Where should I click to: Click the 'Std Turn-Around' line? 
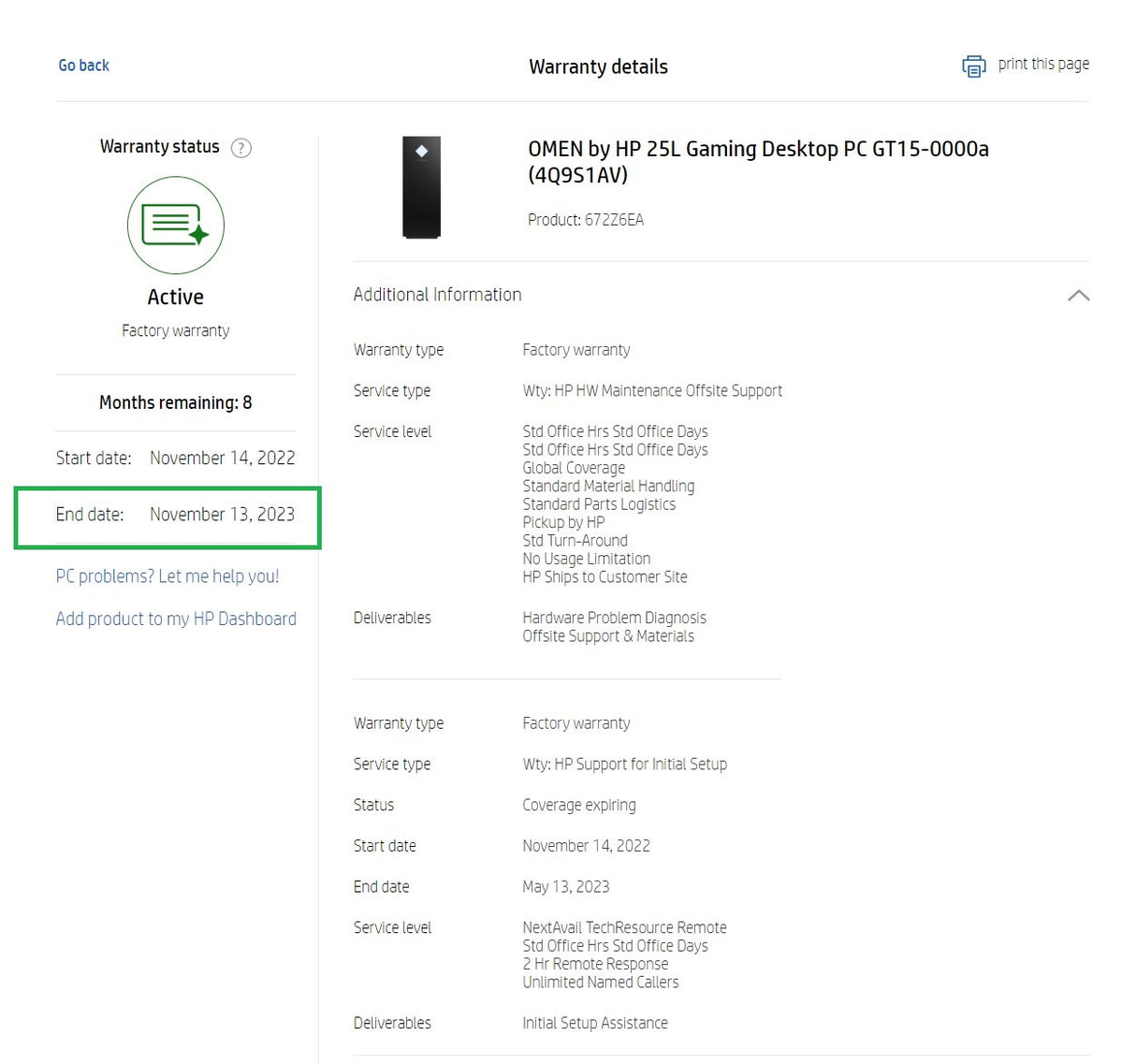click(x=575, y=541)
